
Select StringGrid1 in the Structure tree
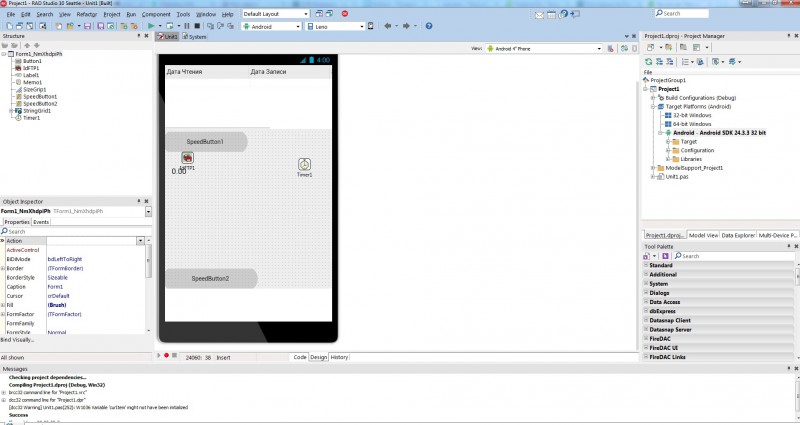[x=37, y=111]
